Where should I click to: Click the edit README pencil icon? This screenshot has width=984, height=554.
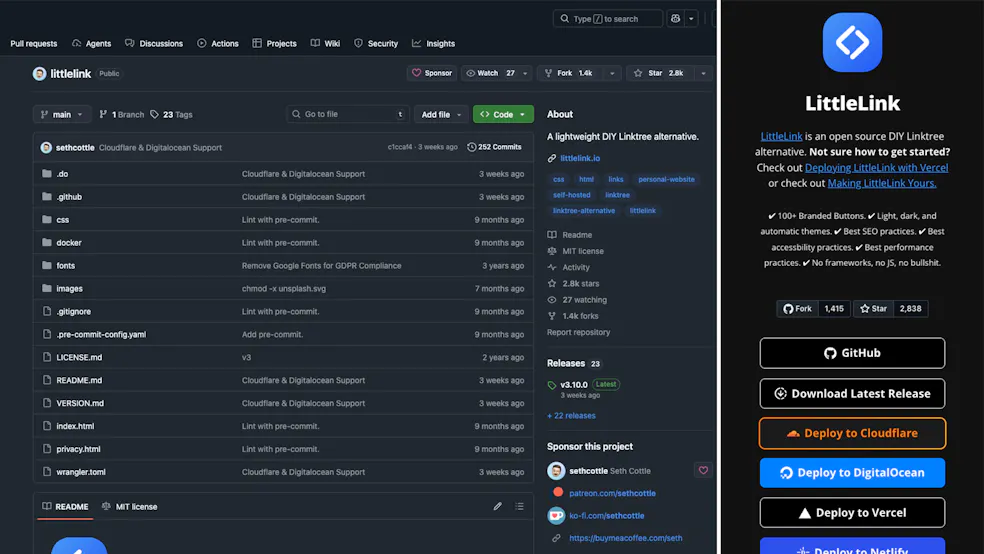[498, 506]
